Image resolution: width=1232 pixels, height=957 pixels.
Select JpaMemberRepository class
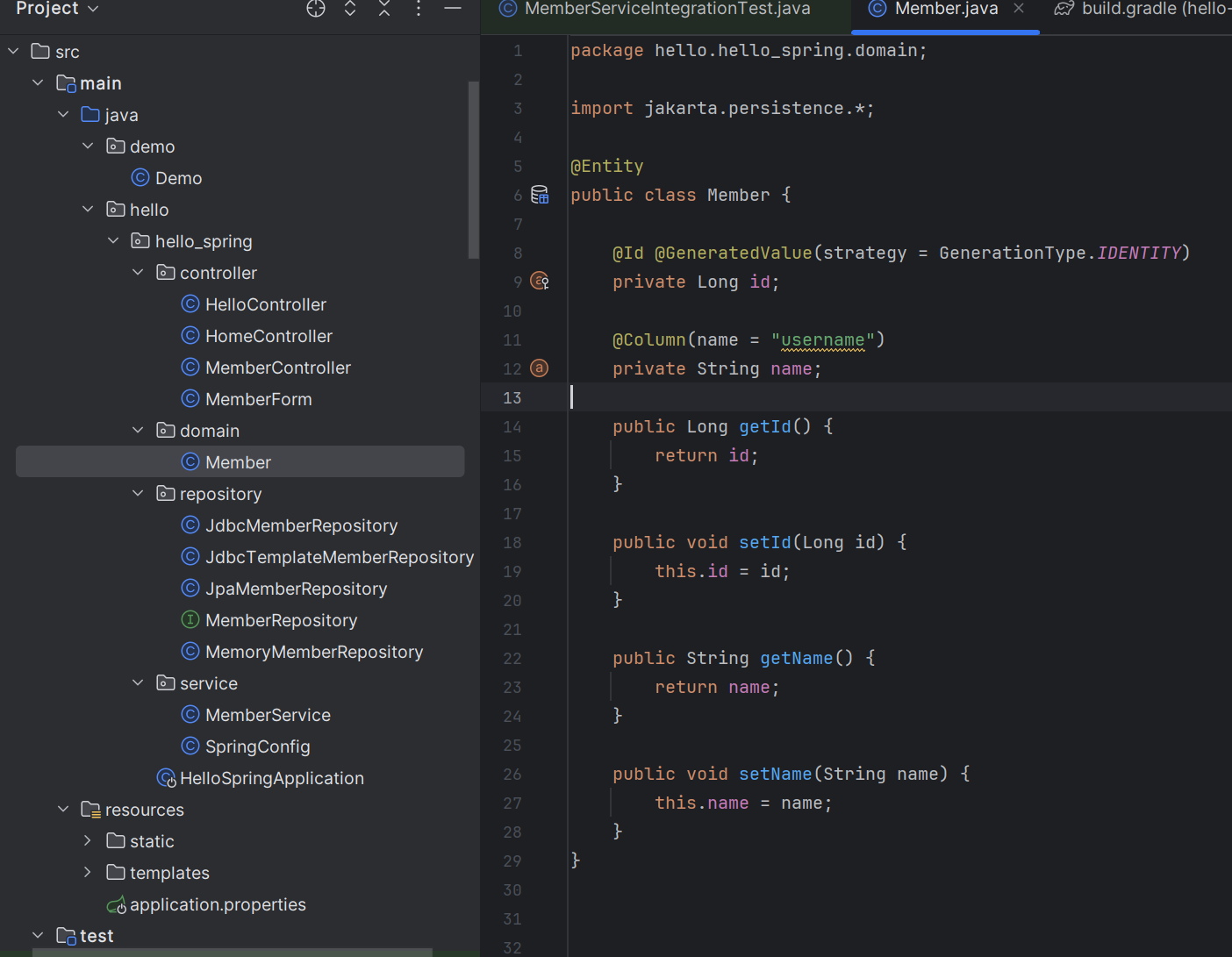[x=284, y=589]
